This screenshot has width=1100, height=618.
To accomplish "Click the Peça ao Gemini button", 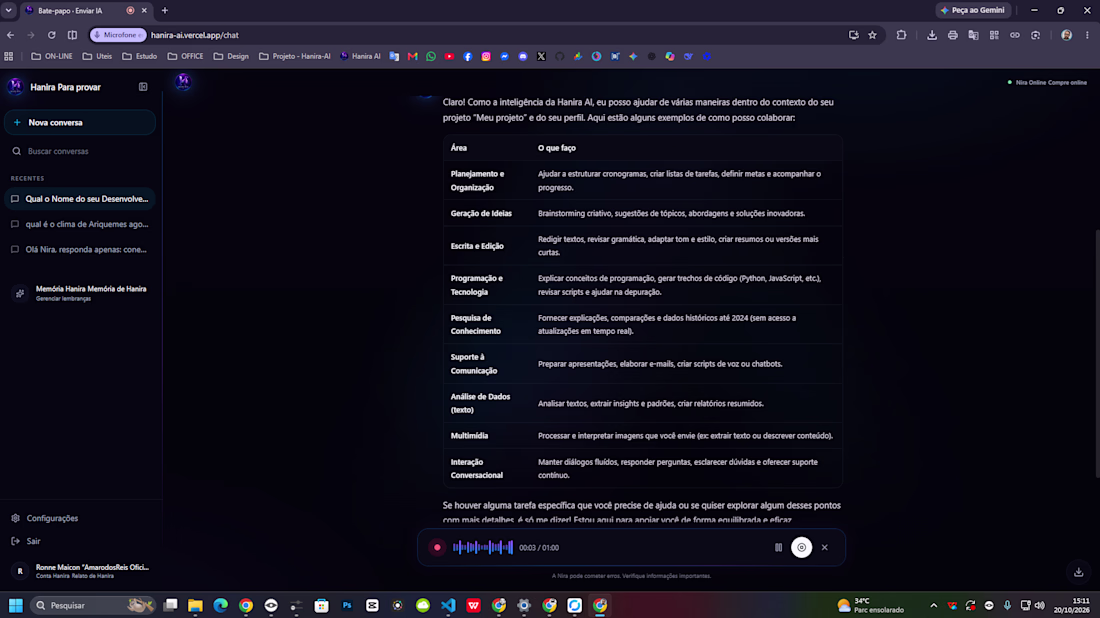I will 972,11.
